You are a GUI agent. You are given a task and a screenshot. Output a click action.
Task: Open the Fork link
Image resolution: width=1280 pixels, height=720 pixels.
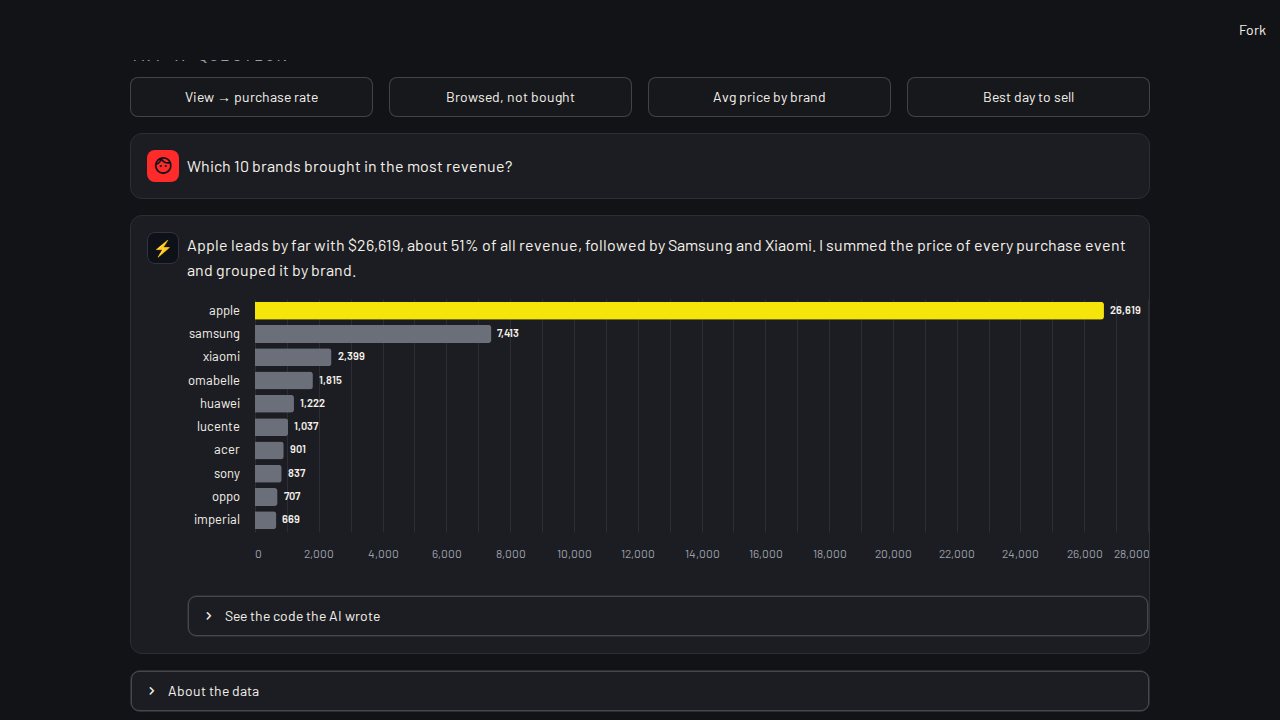pyautogui.click(x=1252, y=30)
